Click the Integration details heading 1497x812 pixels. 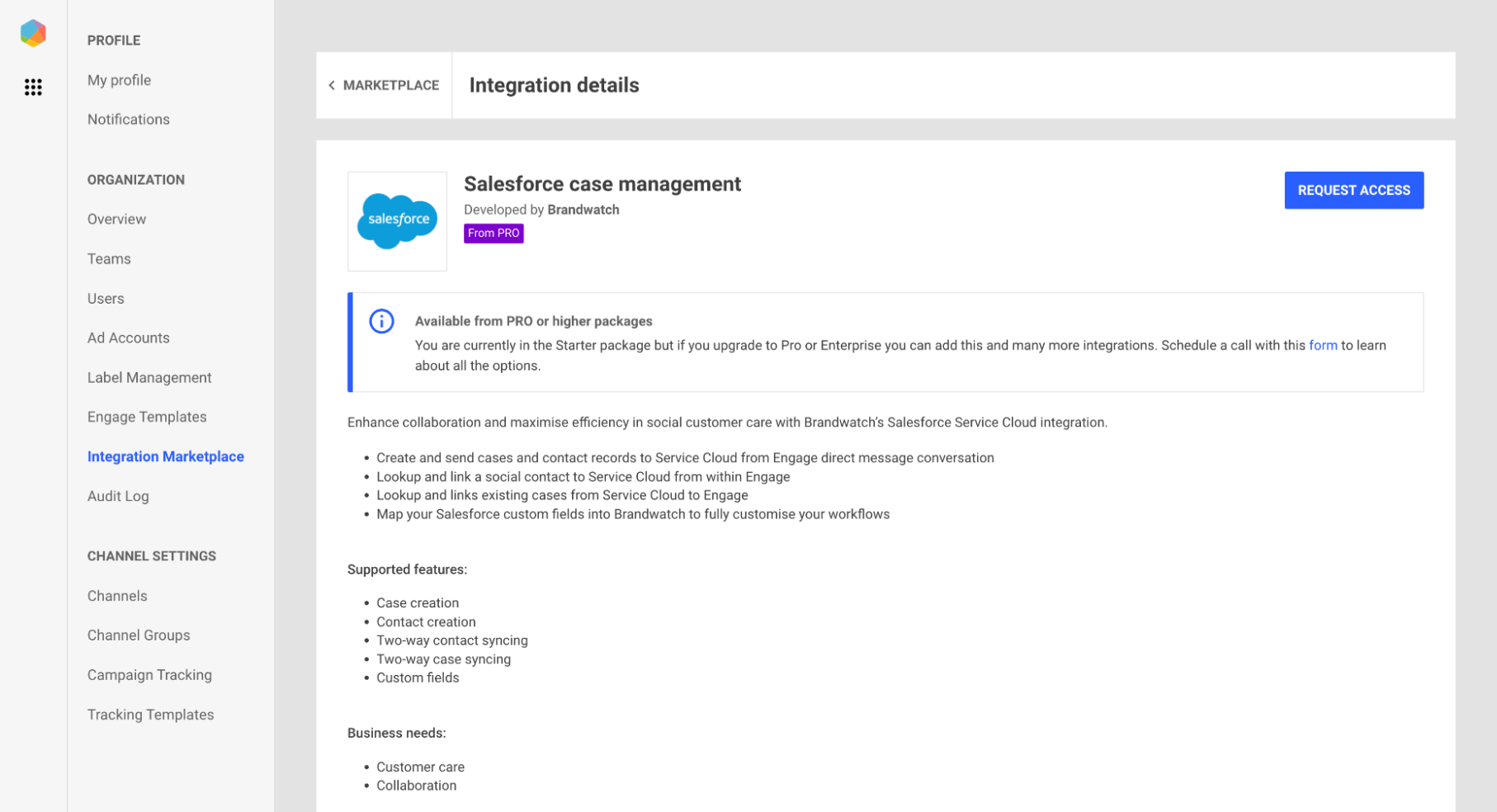pos(554,85)
